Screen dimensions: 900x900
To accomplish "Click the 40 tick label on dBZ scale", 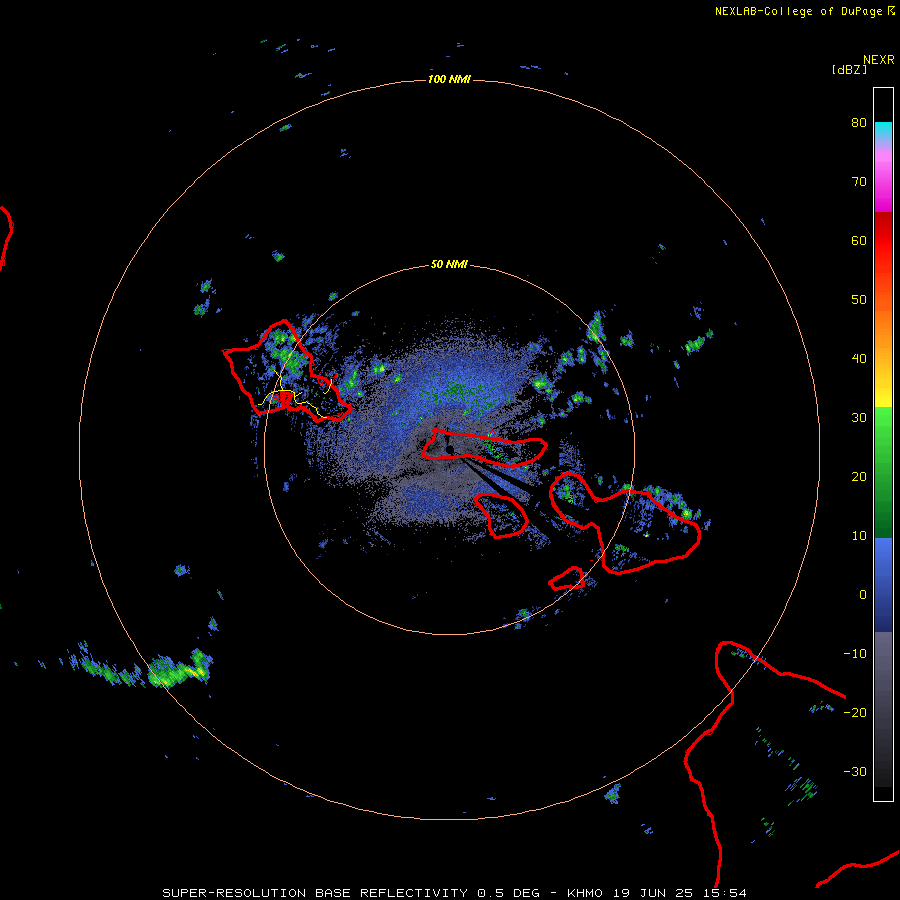I will point(859,359).
